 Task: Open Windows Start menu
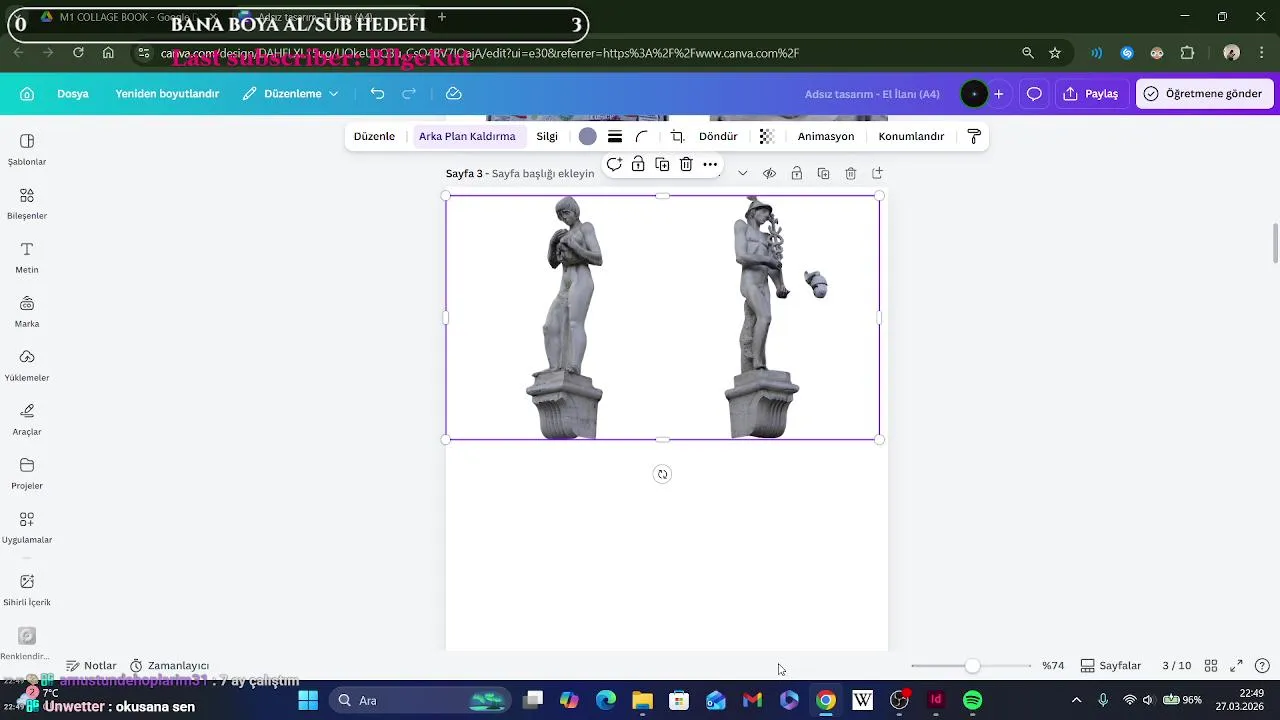point(308,700)
